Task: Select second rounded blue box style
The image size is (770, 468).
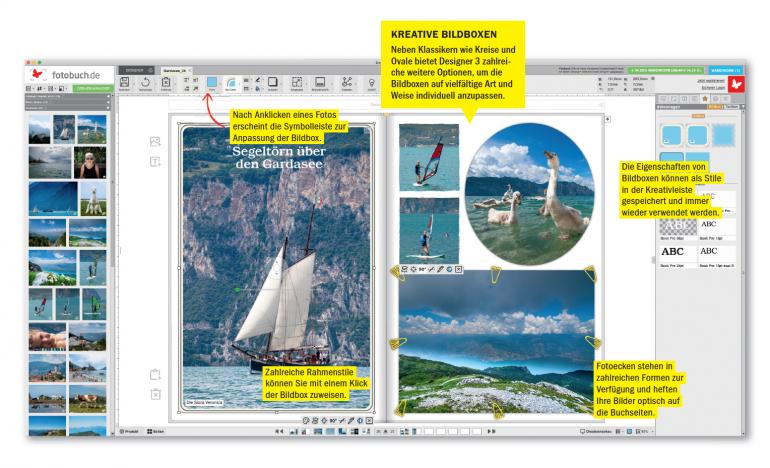Action: pos(697,136)
